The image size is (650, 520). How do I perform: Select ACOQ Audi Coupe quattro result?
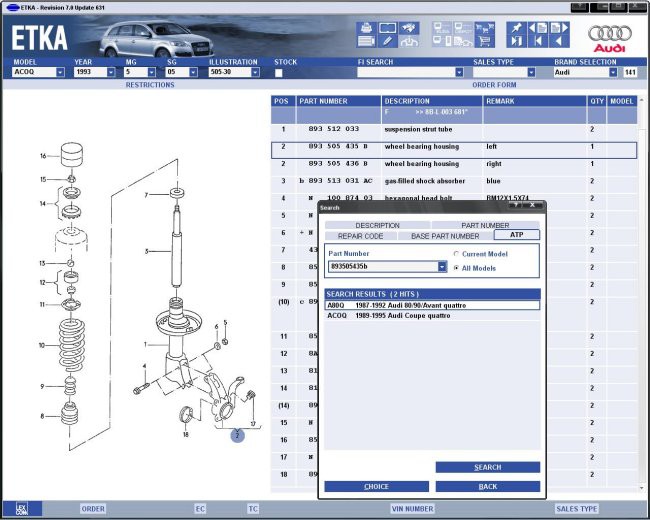coord(432,316)
